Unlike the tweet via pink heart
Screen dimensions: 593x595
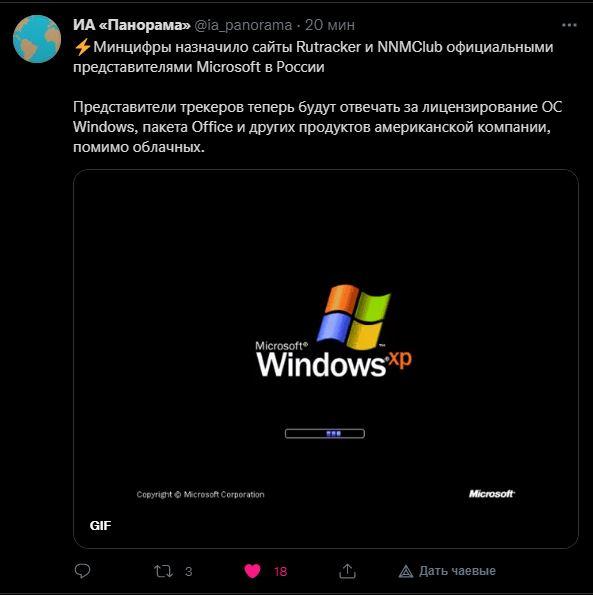(252, 571)
